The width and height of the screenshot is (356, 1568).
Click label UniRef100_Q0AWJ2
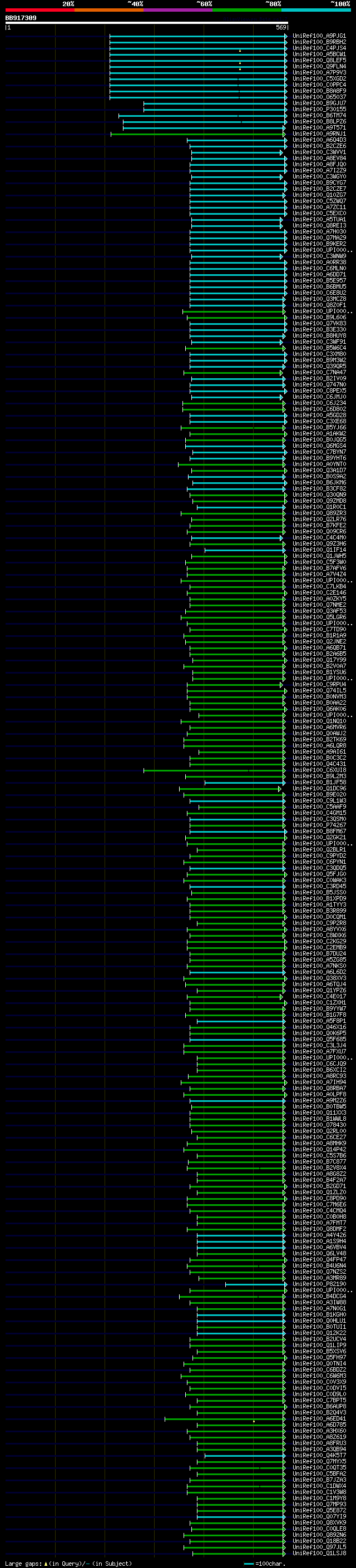tap(319, 733)
